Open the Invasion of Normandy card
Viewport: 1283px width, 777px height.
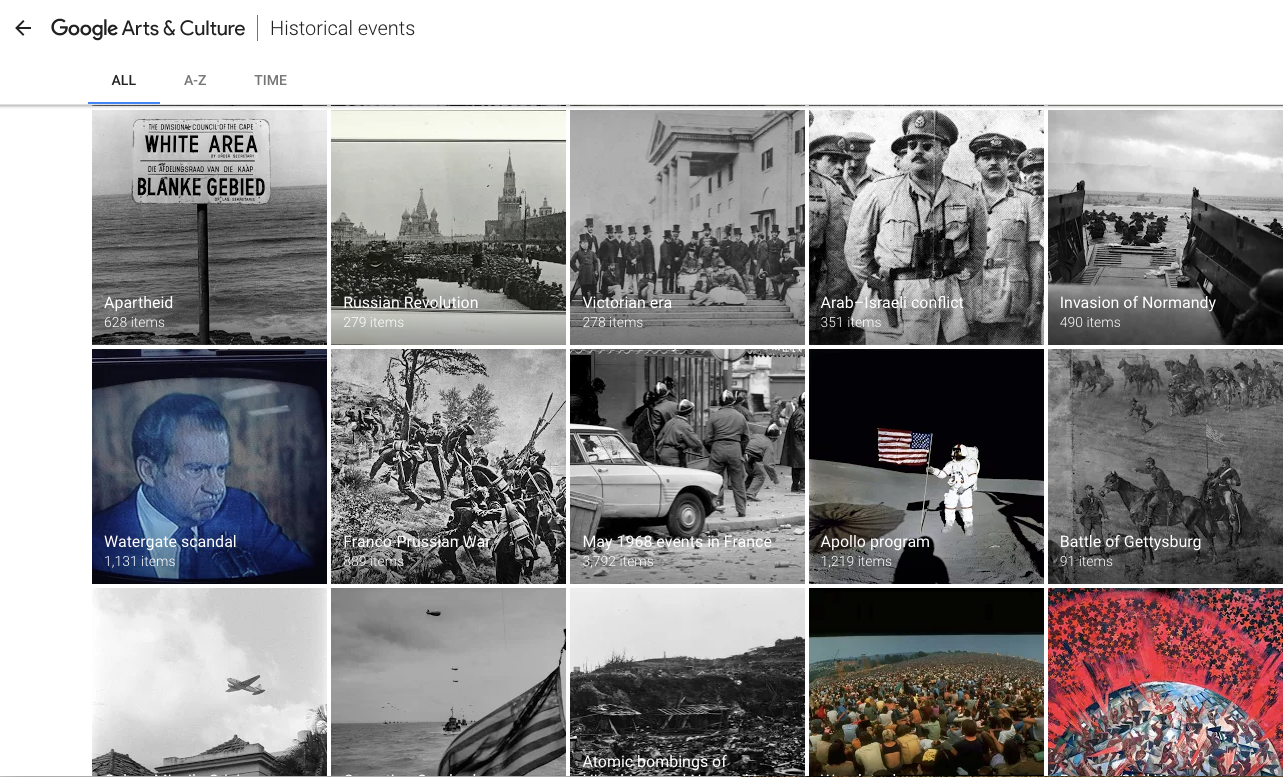coord(1165,227)
